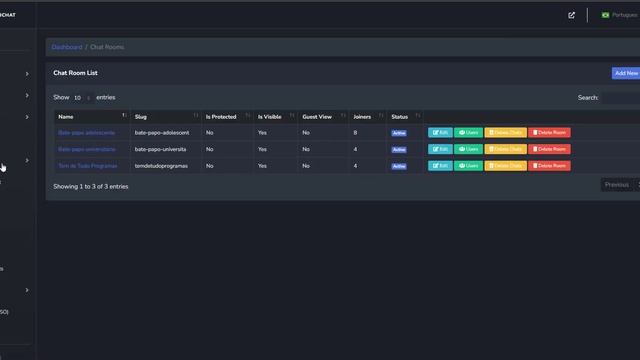Expand the topmost sidebar menu chevron

tap(27, 74)
